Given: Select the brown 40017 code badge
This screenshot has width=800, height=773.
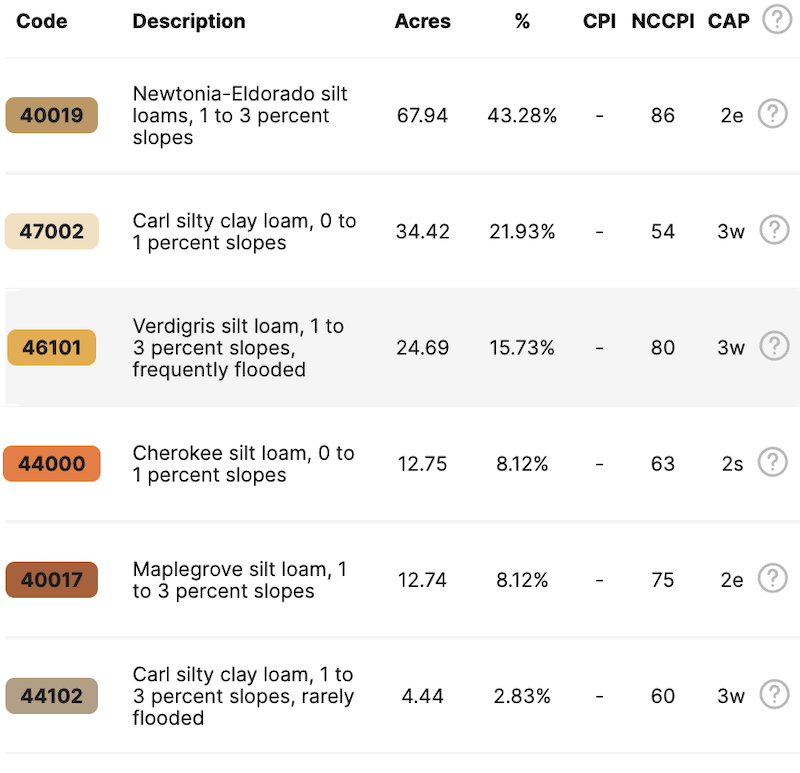Looking at the screenshot, I should [x=51, y=579].
